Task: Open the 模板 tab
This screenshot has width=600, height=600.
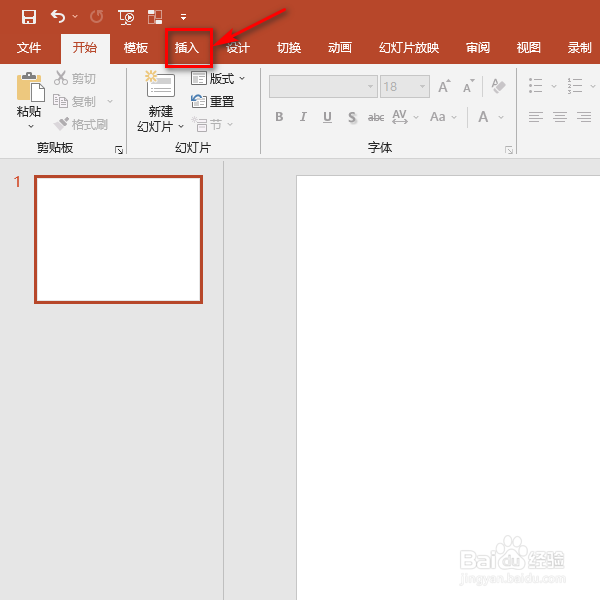Action: point(136,48)
